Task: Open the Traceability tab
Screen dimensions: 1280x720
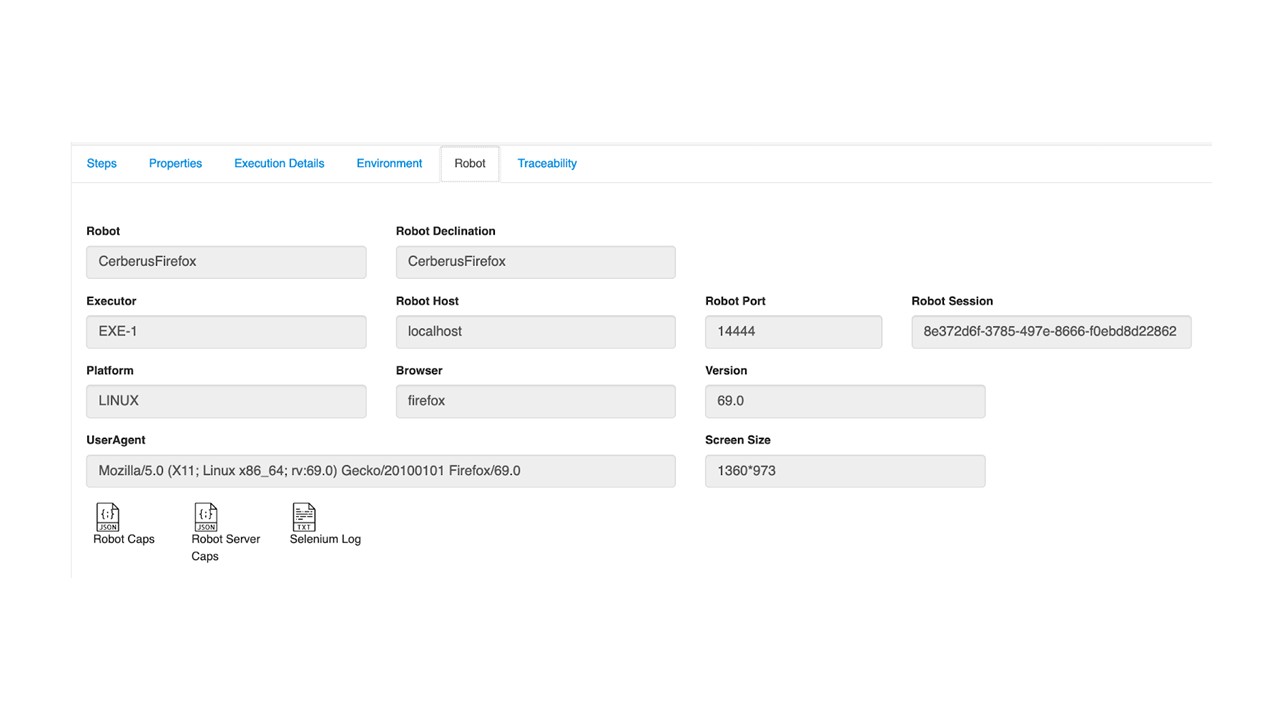Action: [547, 164]
